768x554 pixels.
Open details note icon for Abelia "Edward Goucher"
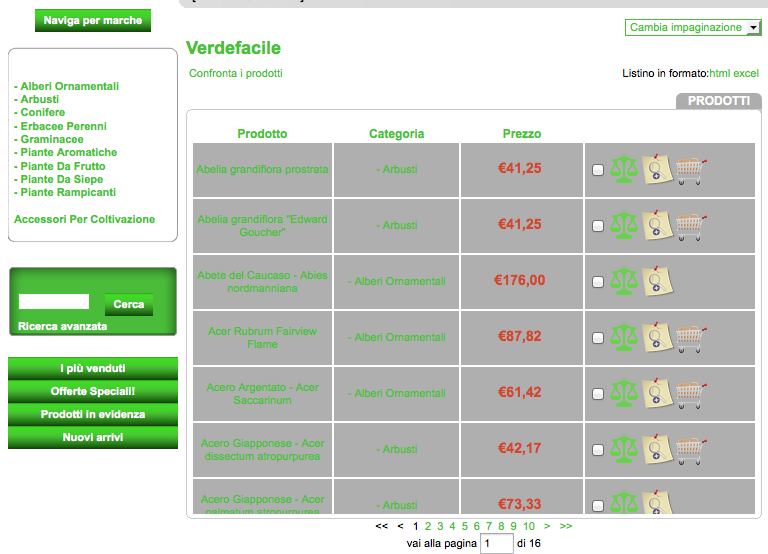point(657,225)
